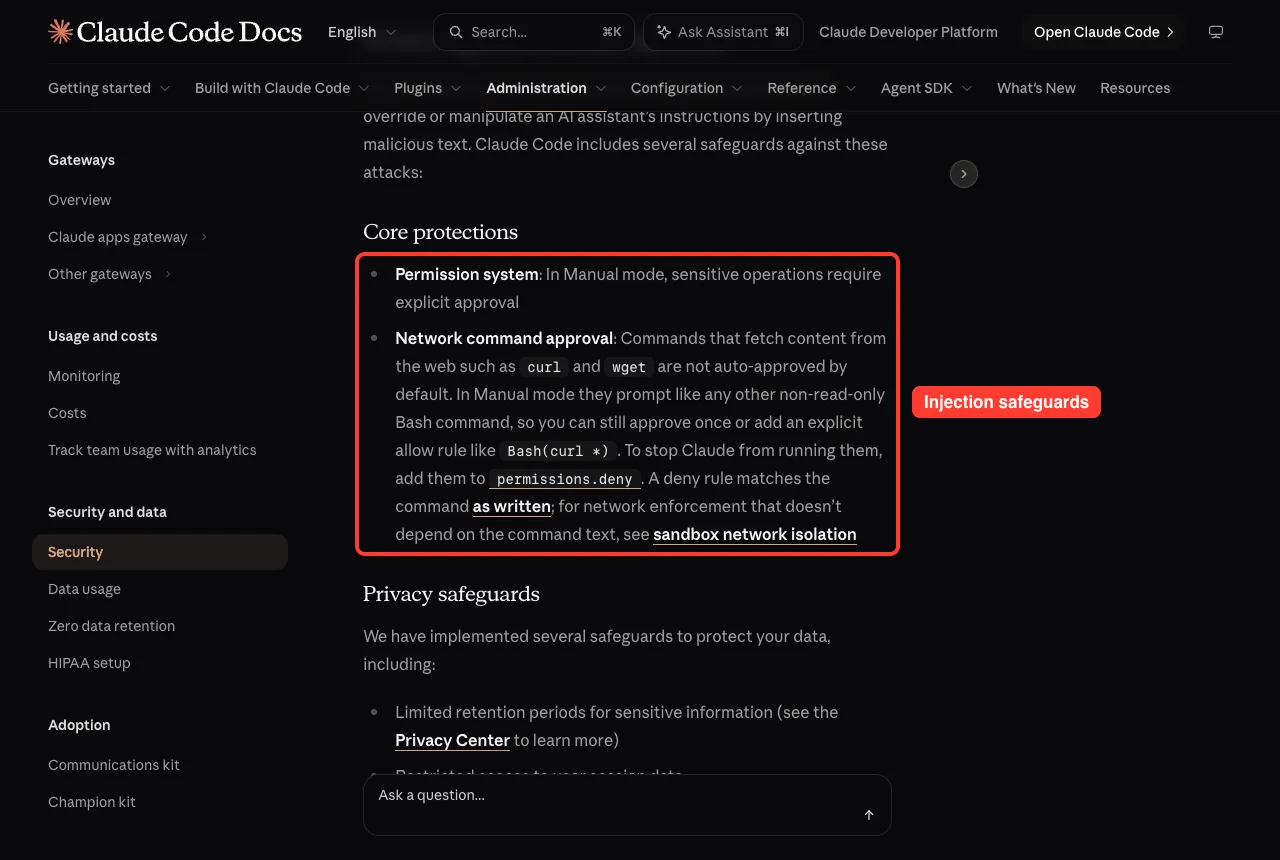Go to What's New
Screen dimensions: 1280x860
point(1036,88)
